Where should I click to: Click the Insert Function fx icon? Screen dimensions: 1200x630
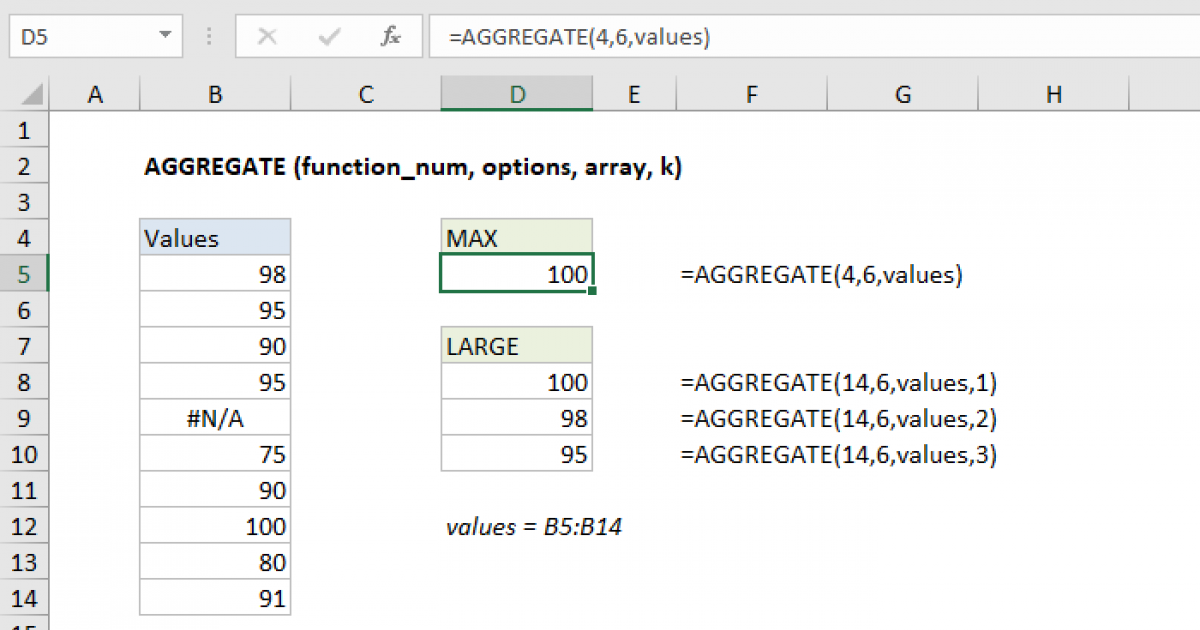[x=390, y=36]
